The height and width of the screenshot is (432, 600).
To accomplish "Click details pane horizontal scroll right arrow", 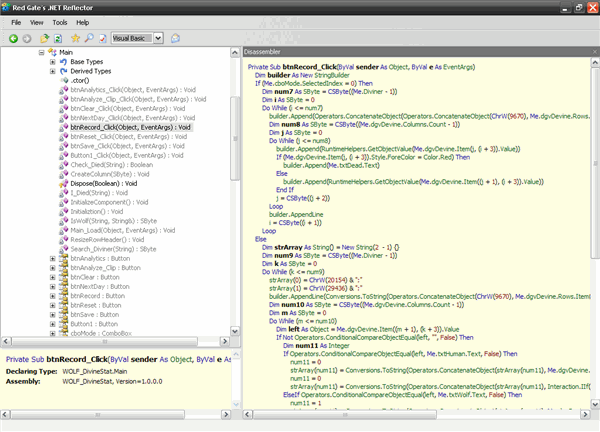I will coord(226,414).
